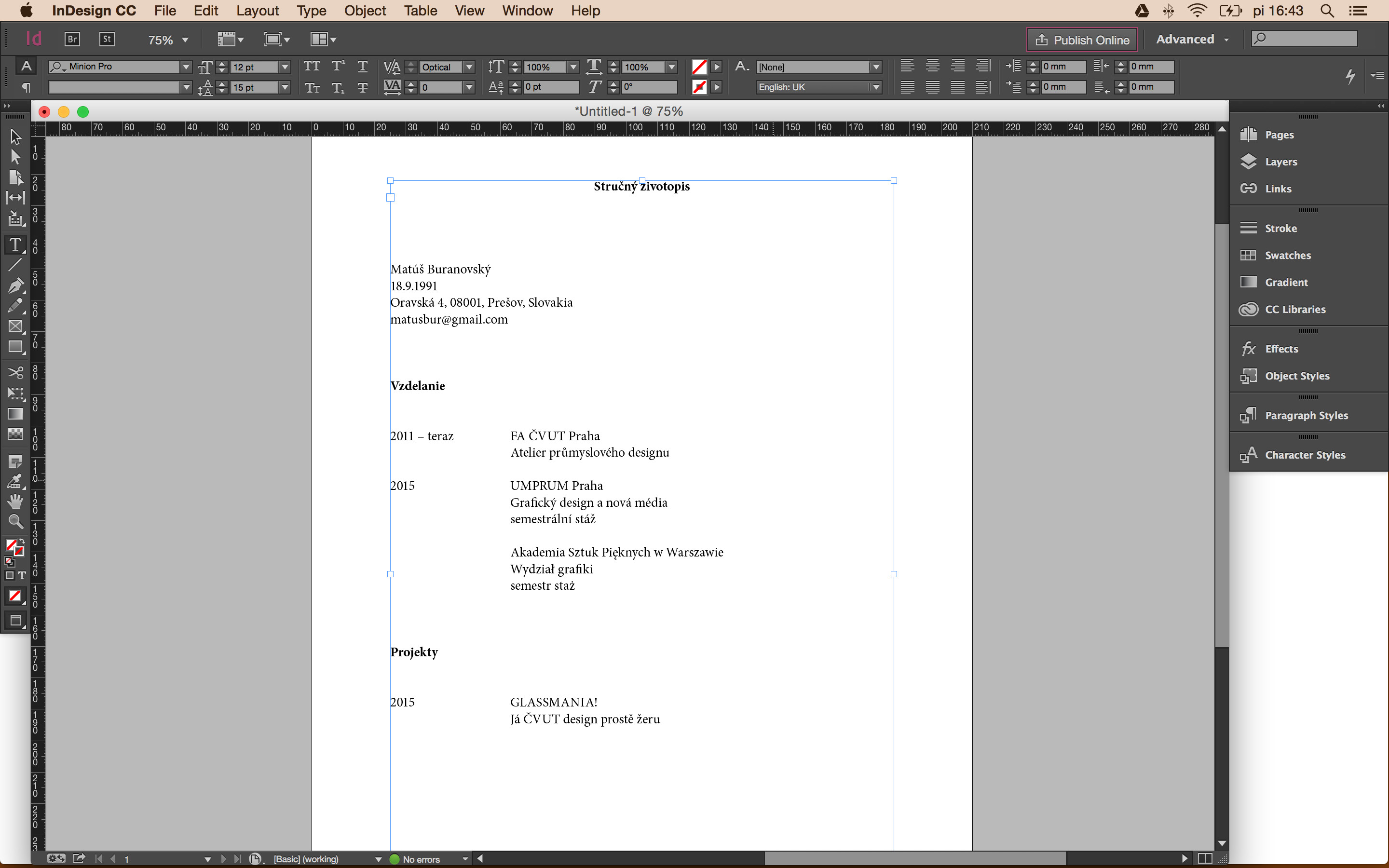Viewport: 1389px width, 868px height.
Task: Open the character style [None] dropdown
Action: (876, 67)
